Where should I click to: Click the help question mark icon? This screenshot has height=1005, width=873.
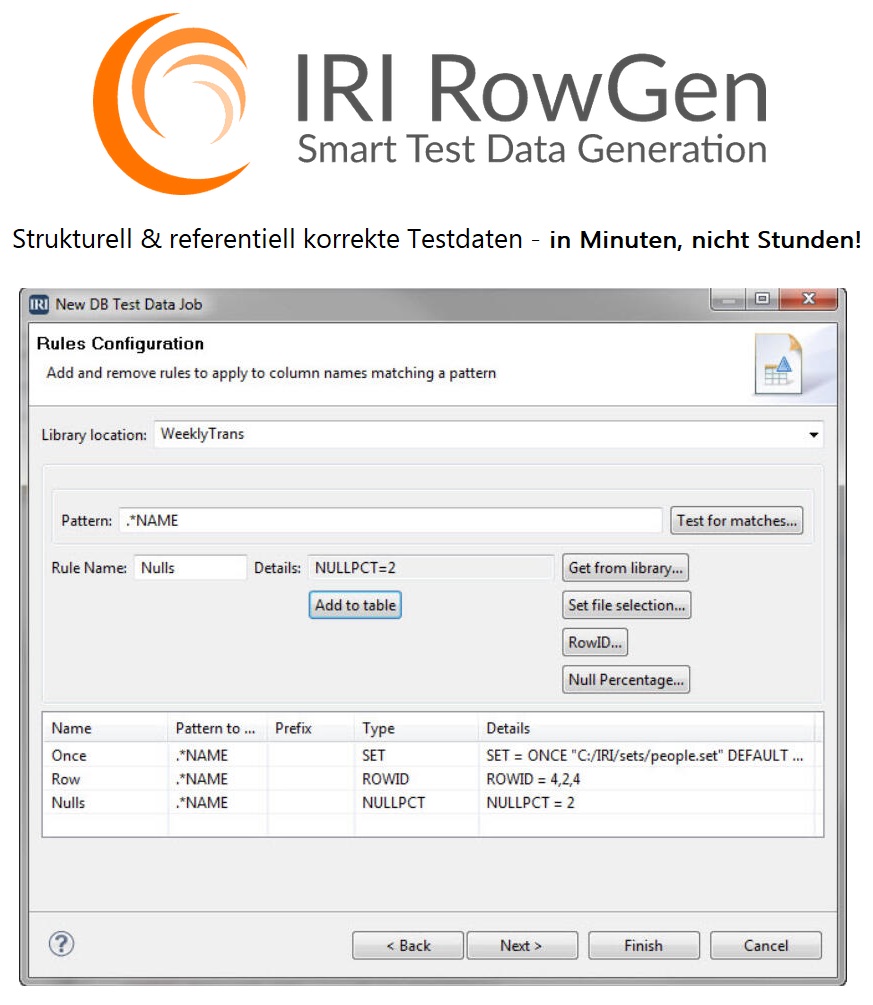62,944
